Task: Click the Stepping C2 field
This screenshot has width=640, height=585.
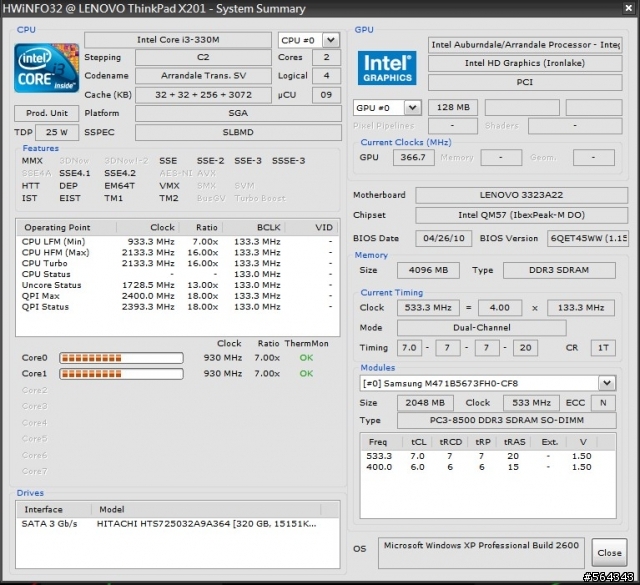Action: [203, 57]
